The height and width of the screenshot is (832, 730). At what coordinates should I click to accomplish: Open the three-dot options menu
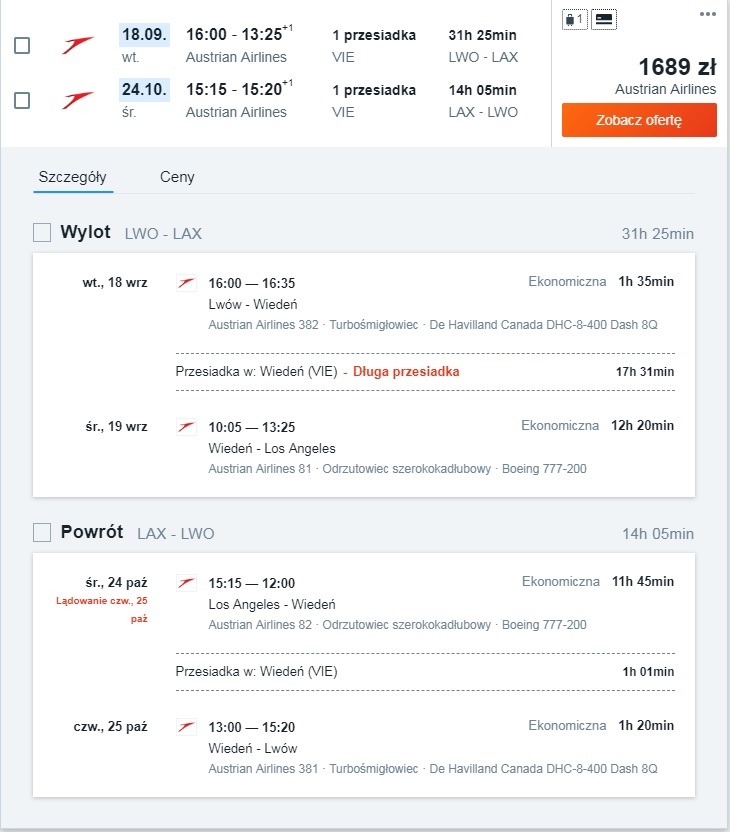pos(708,14)
